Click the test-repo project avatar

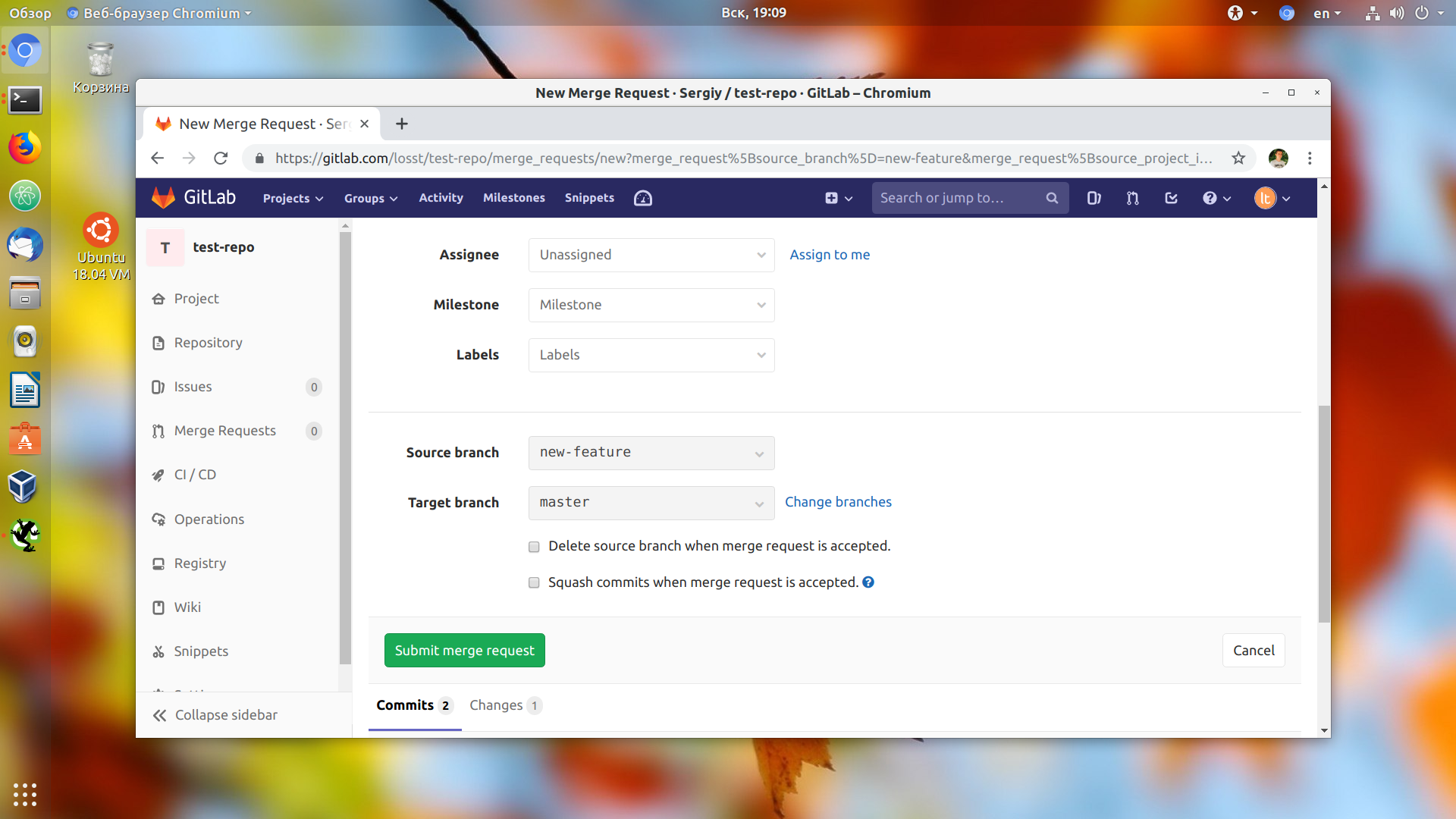[165, 248]
